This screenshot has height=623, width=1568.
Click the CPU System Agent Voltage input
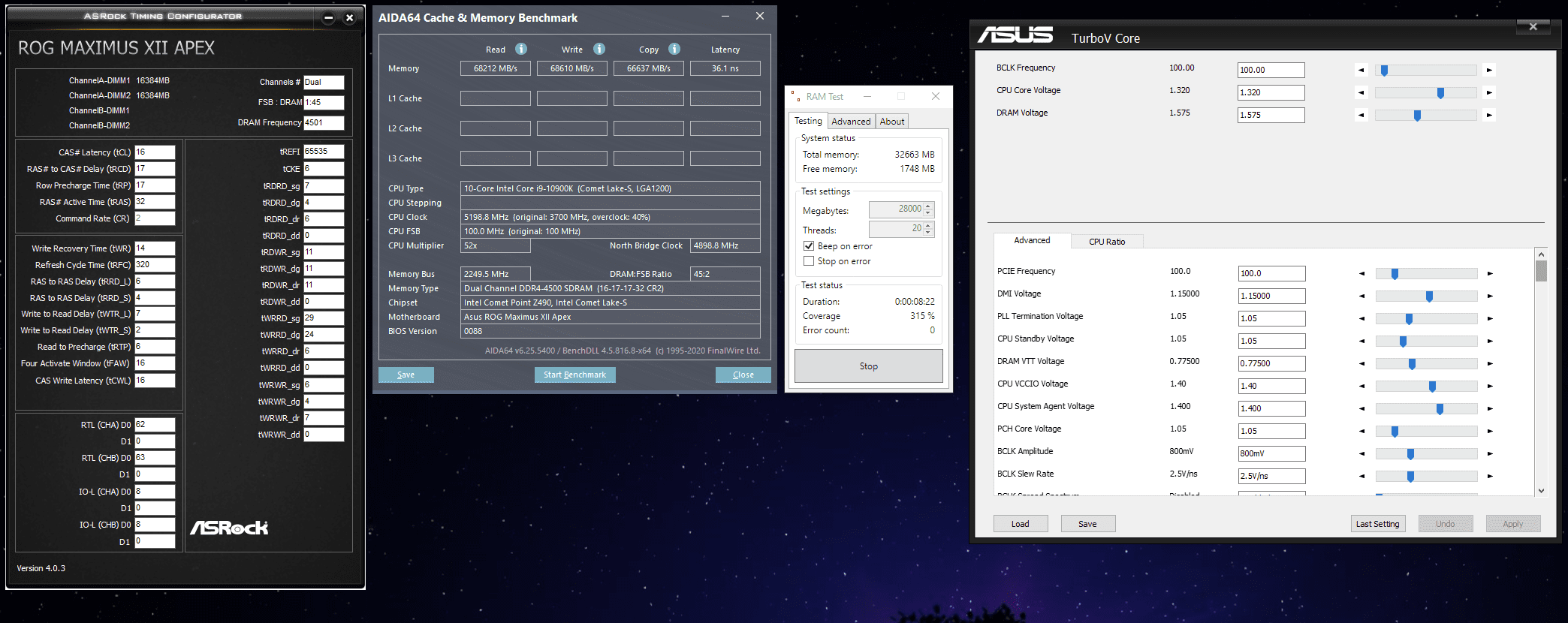(x=1271, y=408)
